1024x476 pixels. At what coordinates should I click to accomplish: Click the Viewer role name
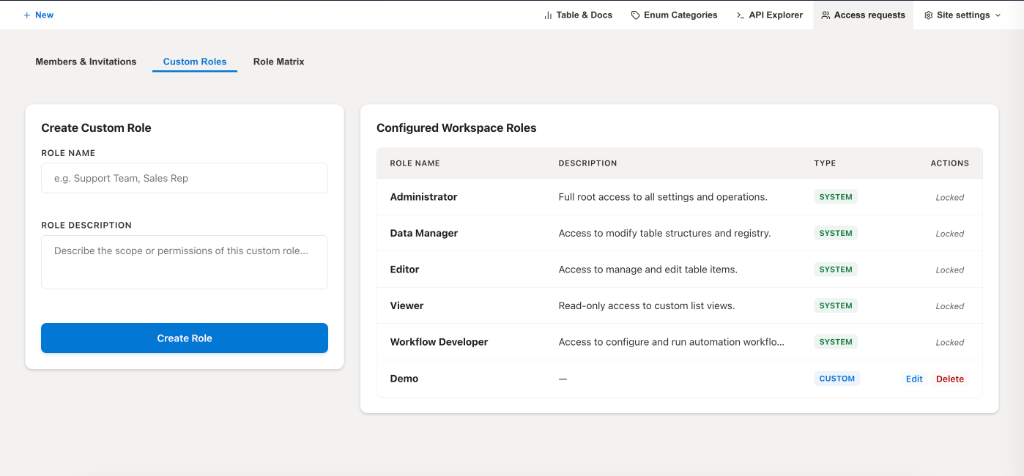(x=407, y=306)
